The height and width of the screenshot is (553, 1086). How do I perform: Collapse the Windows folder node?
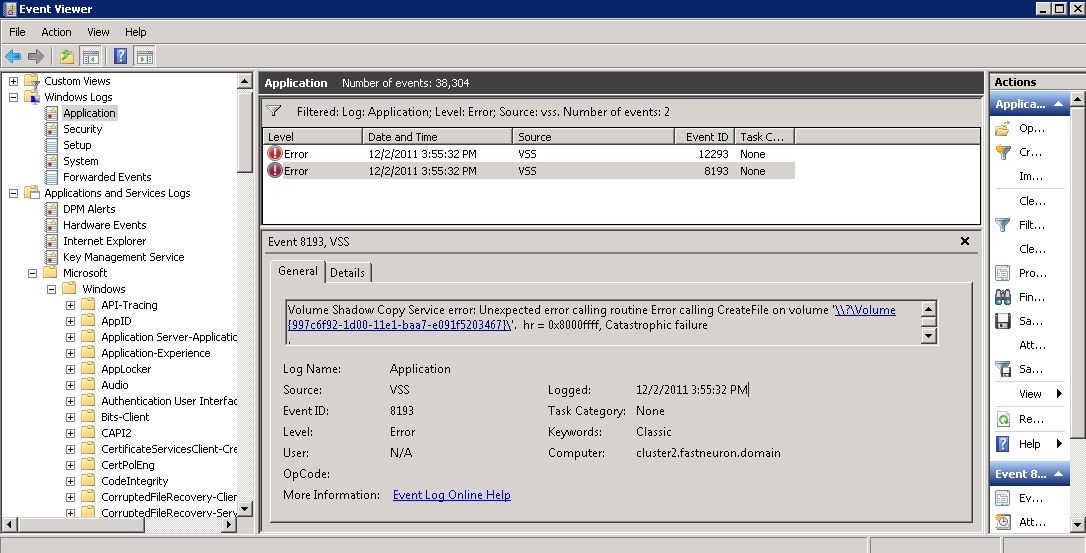point(51,289)
